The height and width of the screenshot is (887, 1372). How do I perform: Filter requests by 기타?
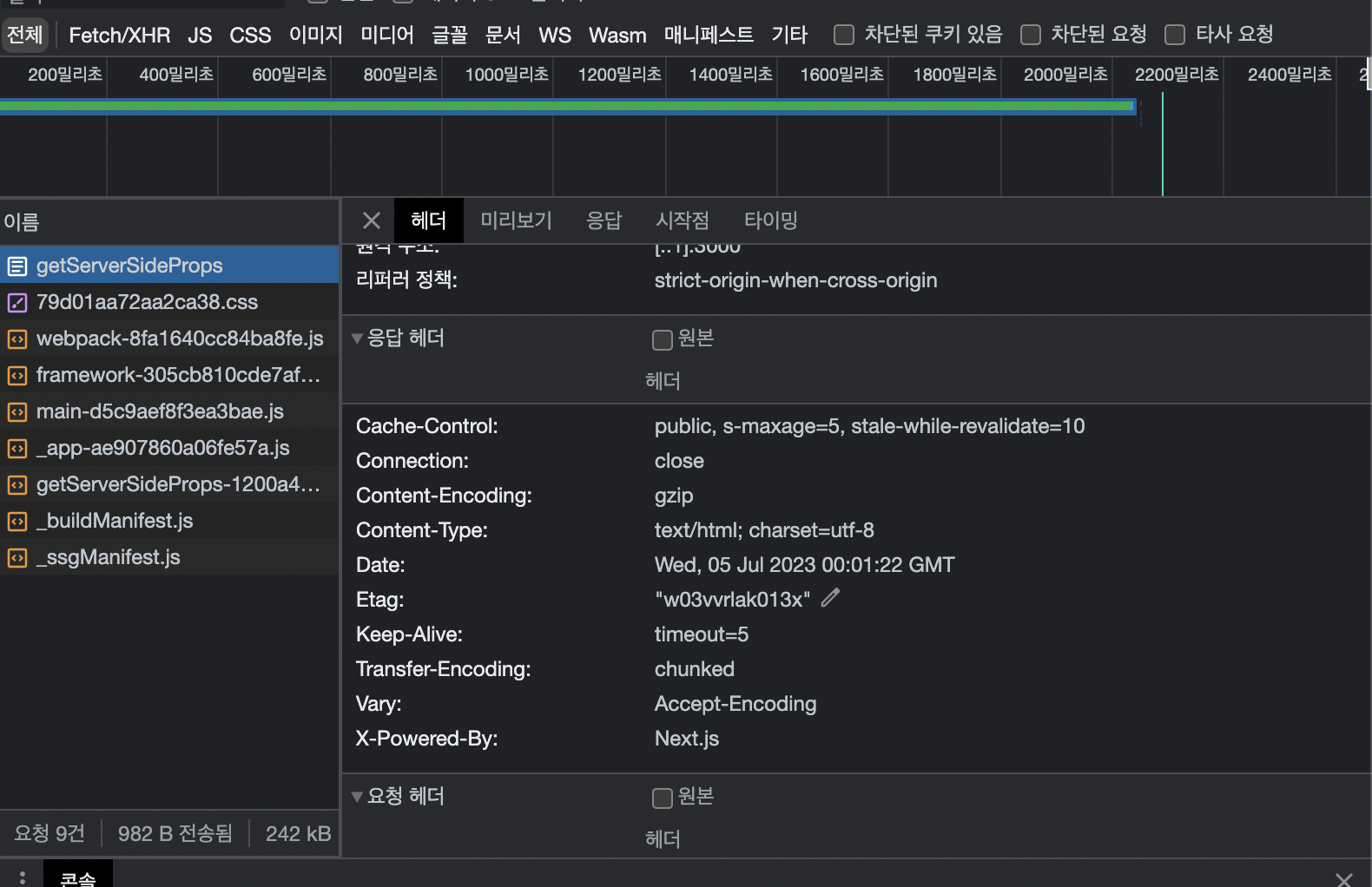[789, 35]
